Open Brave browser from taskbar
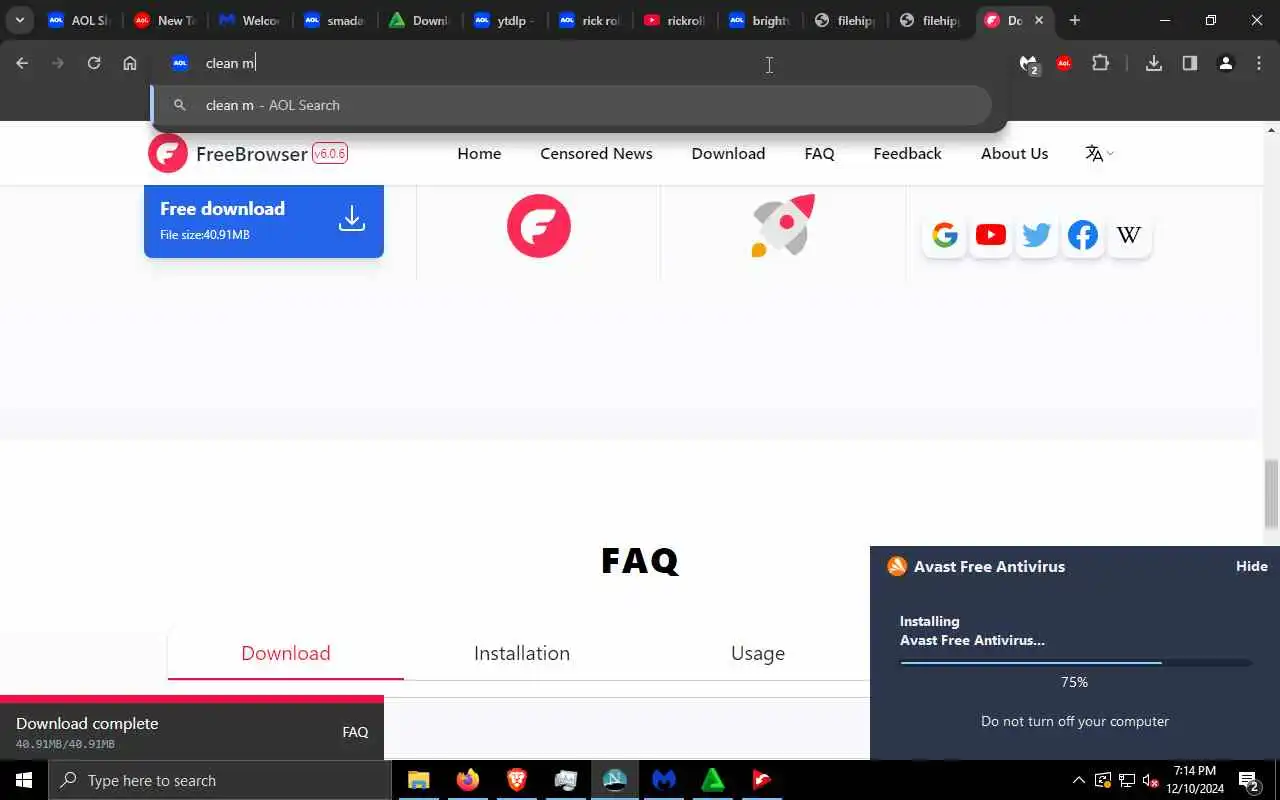 coord(517,780)
